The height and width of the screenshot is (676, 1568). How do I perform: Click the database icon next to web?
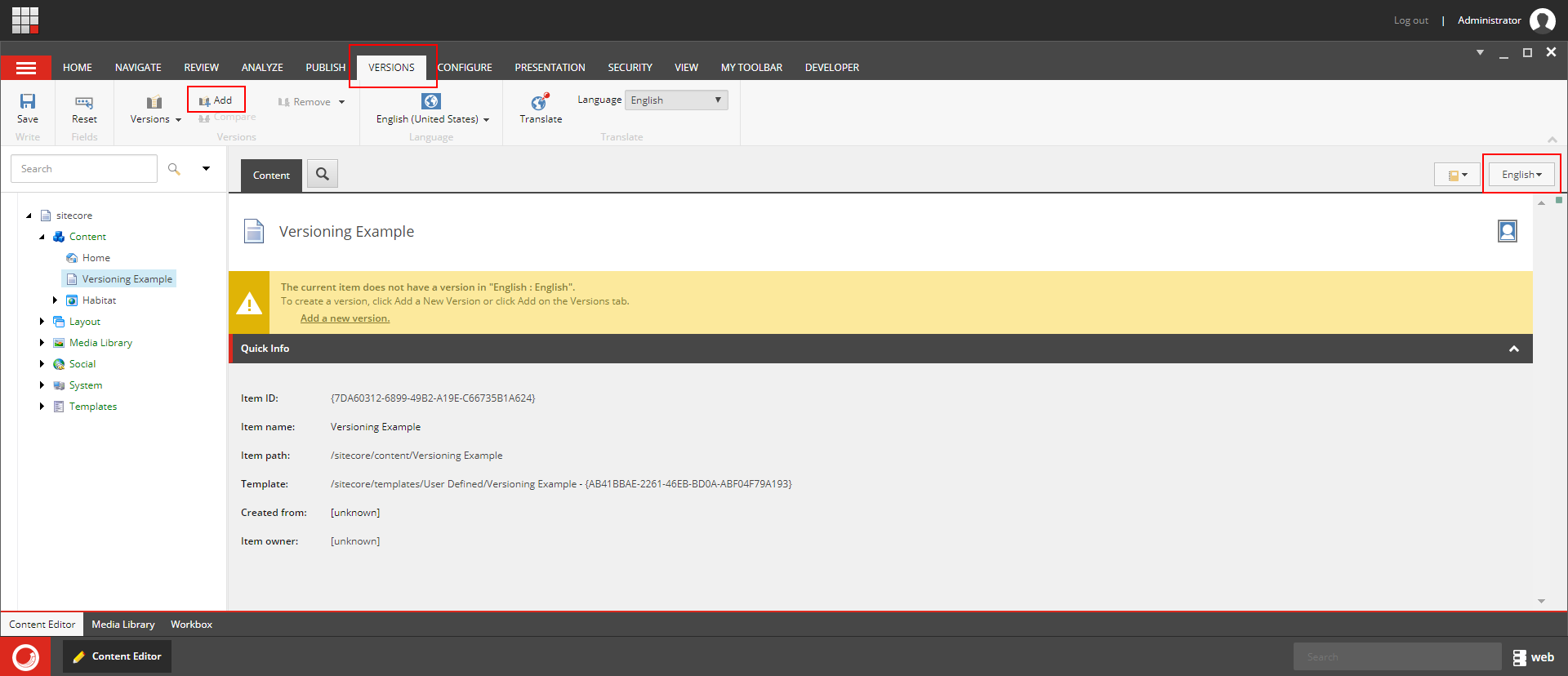1519,657
